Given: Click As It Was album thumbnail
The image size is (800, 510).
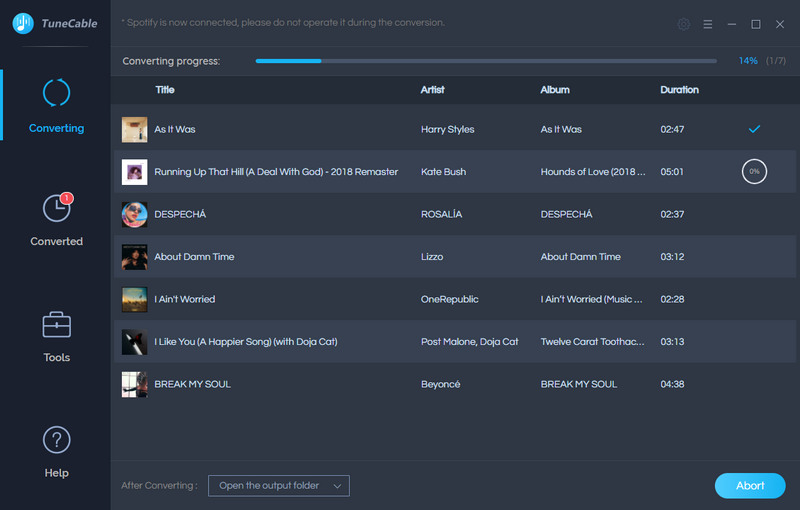Looking at the screenshot, I should (x=135, y=130).
